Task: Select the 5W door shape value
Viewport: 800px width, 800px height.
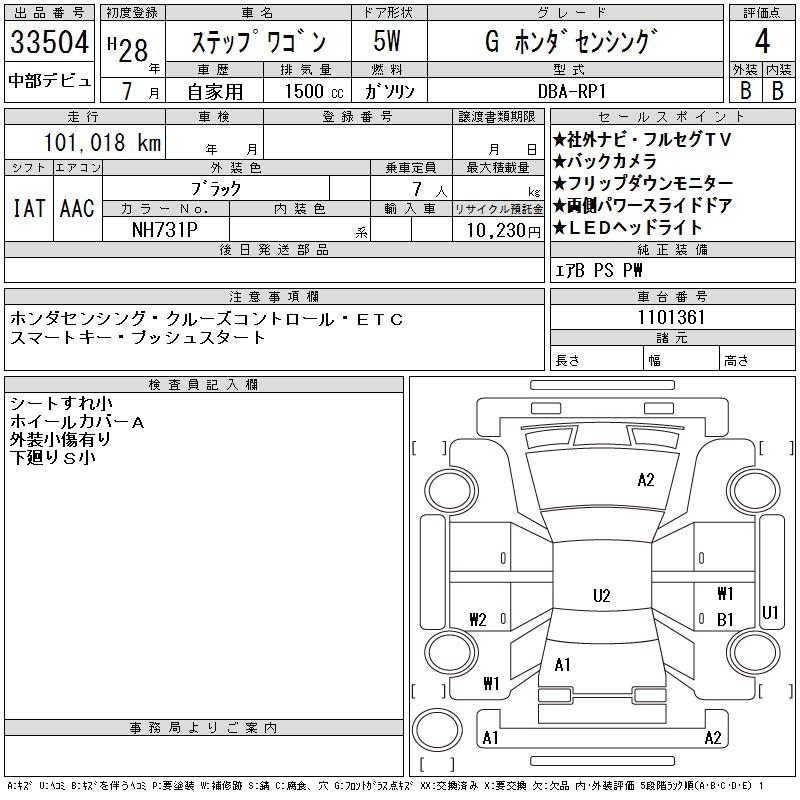Action: click(387, 41)
